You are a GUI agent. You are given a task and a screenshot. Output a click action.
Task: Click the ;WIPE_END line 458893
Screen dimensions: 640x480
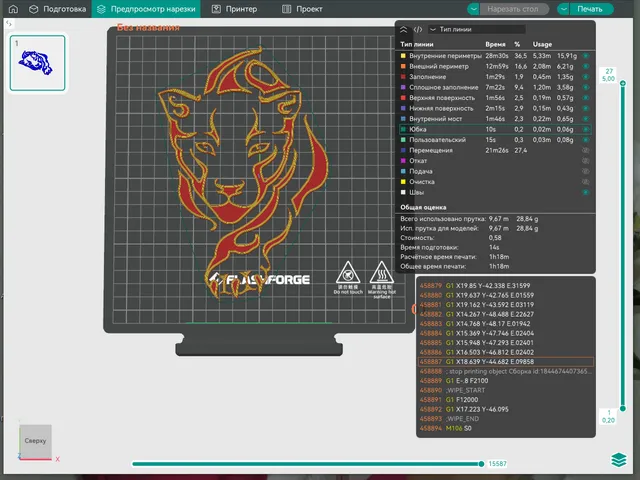pos(506,419)
